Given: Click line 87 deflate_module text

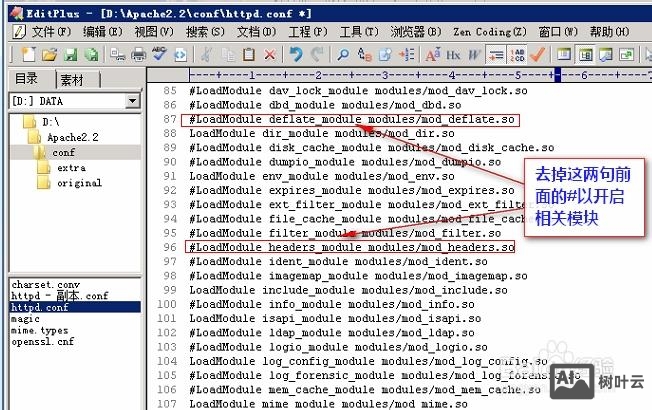Looking at the screenshot, I should pos(351,119).
